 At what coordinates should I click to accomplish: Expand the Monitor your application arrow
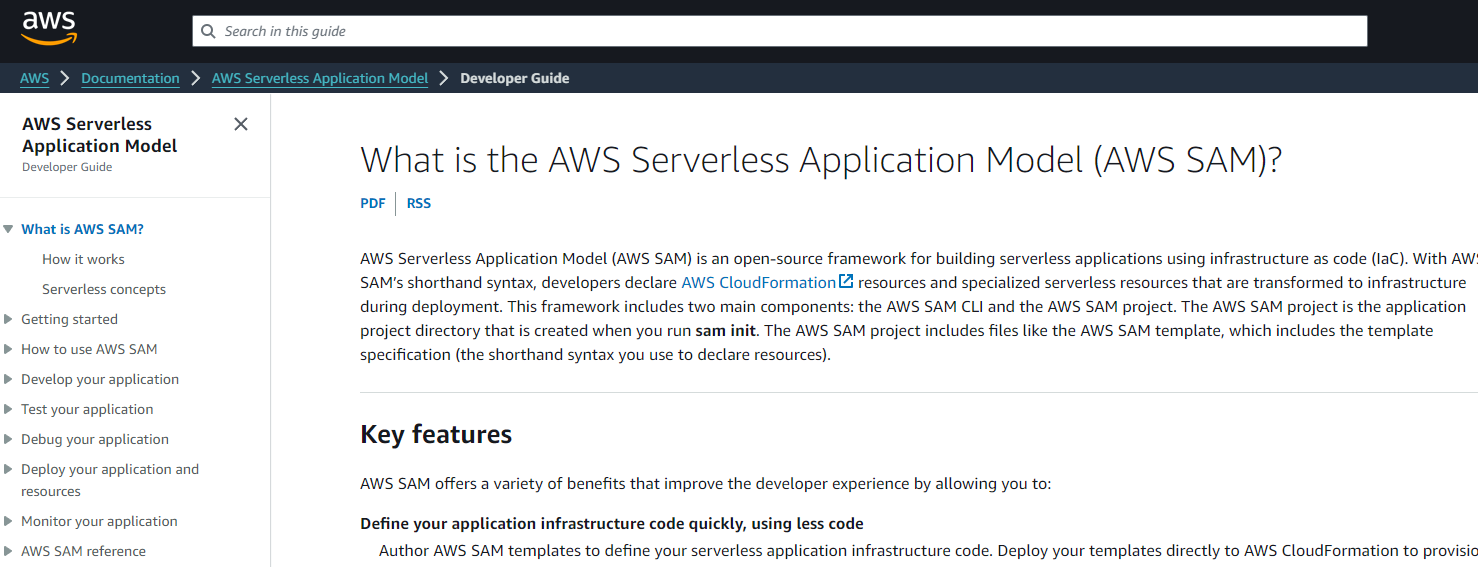[8, 521]
